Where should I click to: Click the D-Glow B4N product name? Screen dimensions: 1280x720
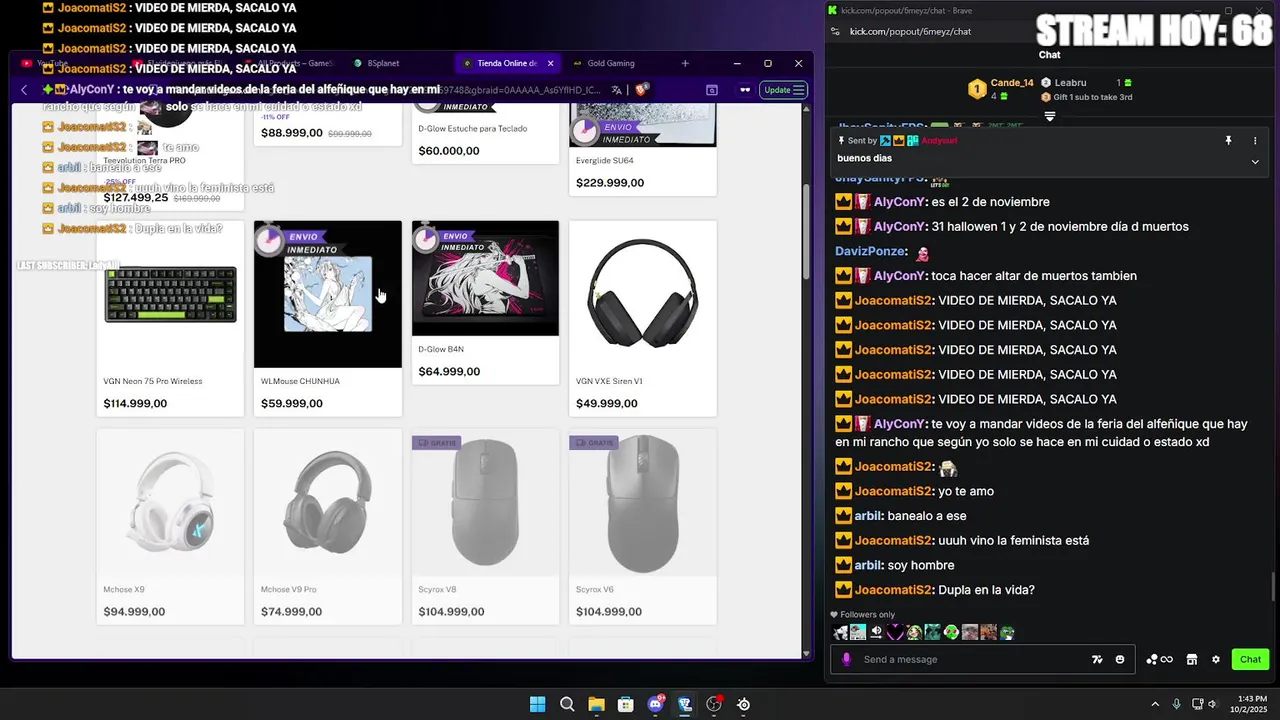441,349
